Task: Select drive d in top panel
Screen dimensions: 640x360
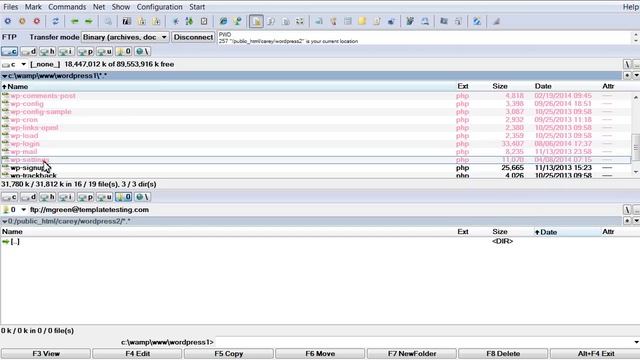Action: click(29, 51)
